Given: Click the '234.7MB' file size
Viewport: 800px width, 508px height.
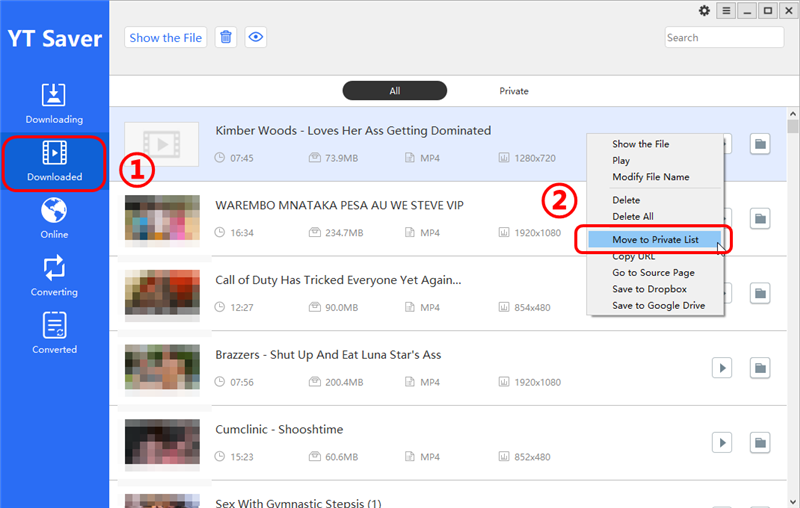Looking at the screenshot, I should tap(344, 233).
